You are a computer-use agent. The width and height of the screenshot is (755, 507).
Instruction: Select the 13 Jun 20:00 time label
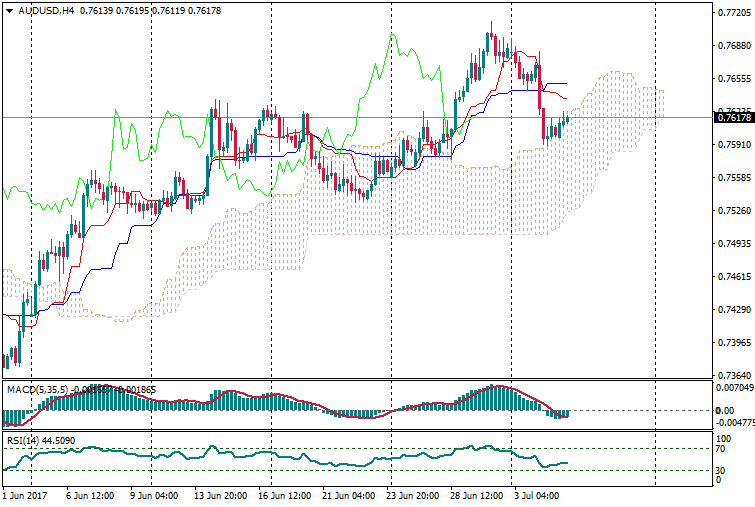pyautogui.click(x=222, y=495)
